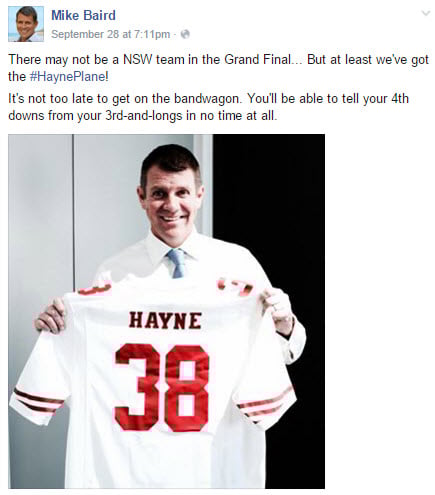Screen dimensions: 435x495
Task: Open the Hayne 38 jersey photo
Action: click(x=166, y=311)
